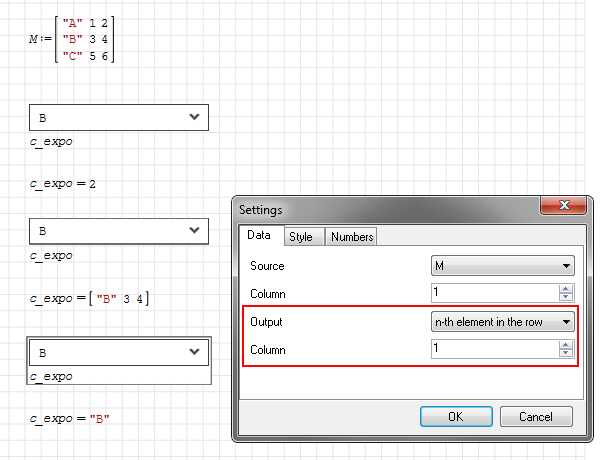Expand the middle combo box showing B

[x=194, y=231]
